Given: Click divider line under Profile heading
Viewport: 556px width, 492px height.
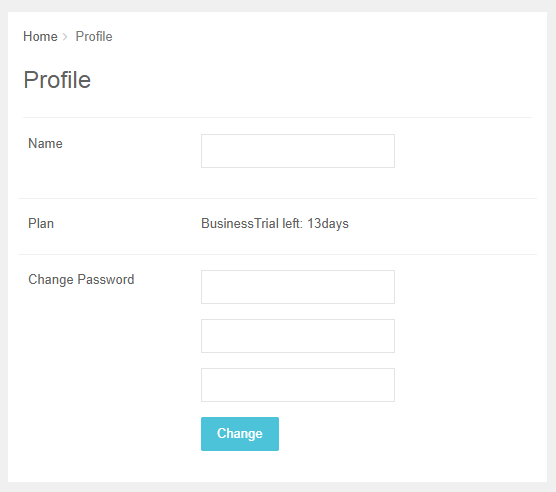Looking at the screenshot, I should (277, 117).
